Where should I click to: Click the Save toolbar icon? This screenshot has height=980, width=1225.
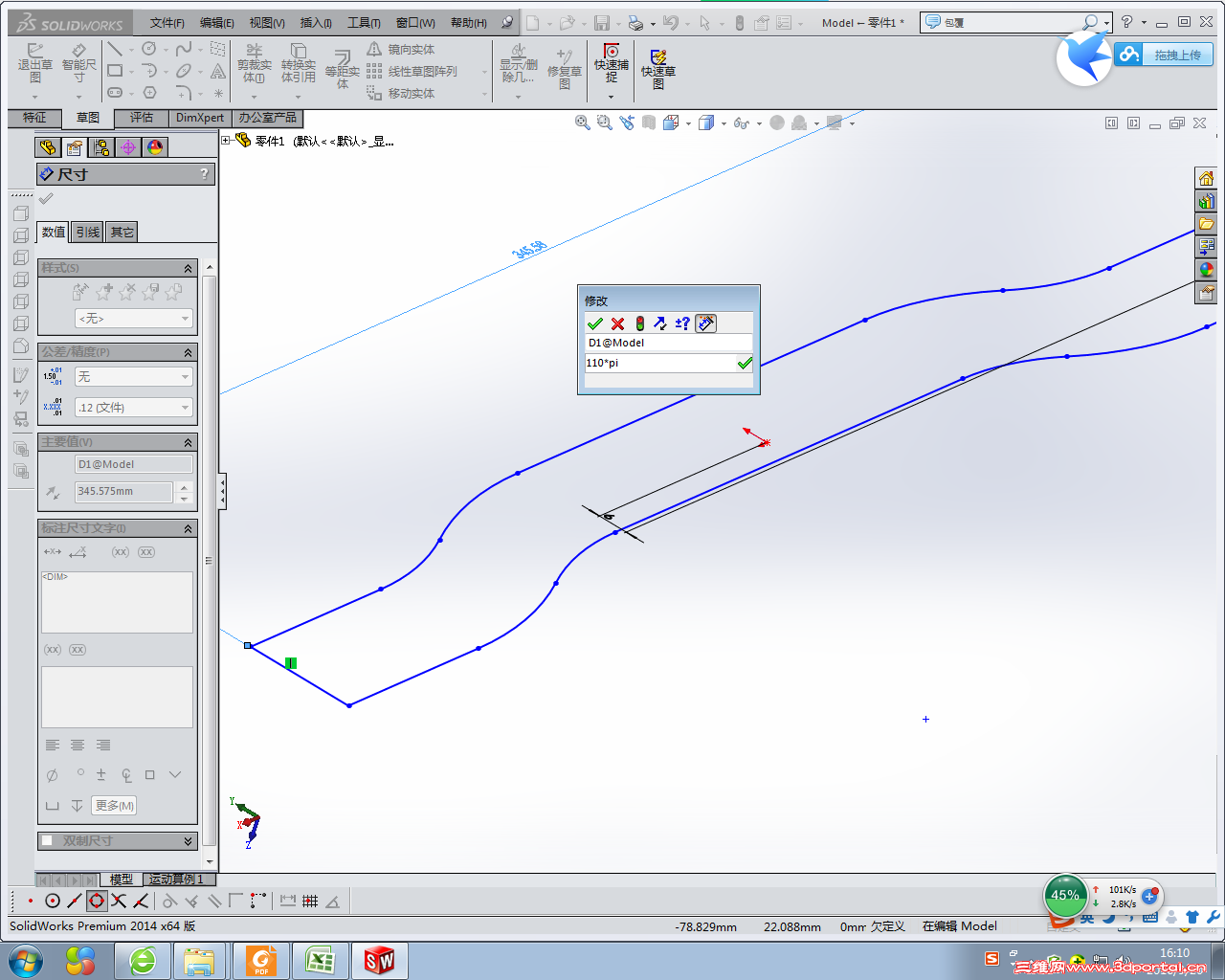coord(602,23)
